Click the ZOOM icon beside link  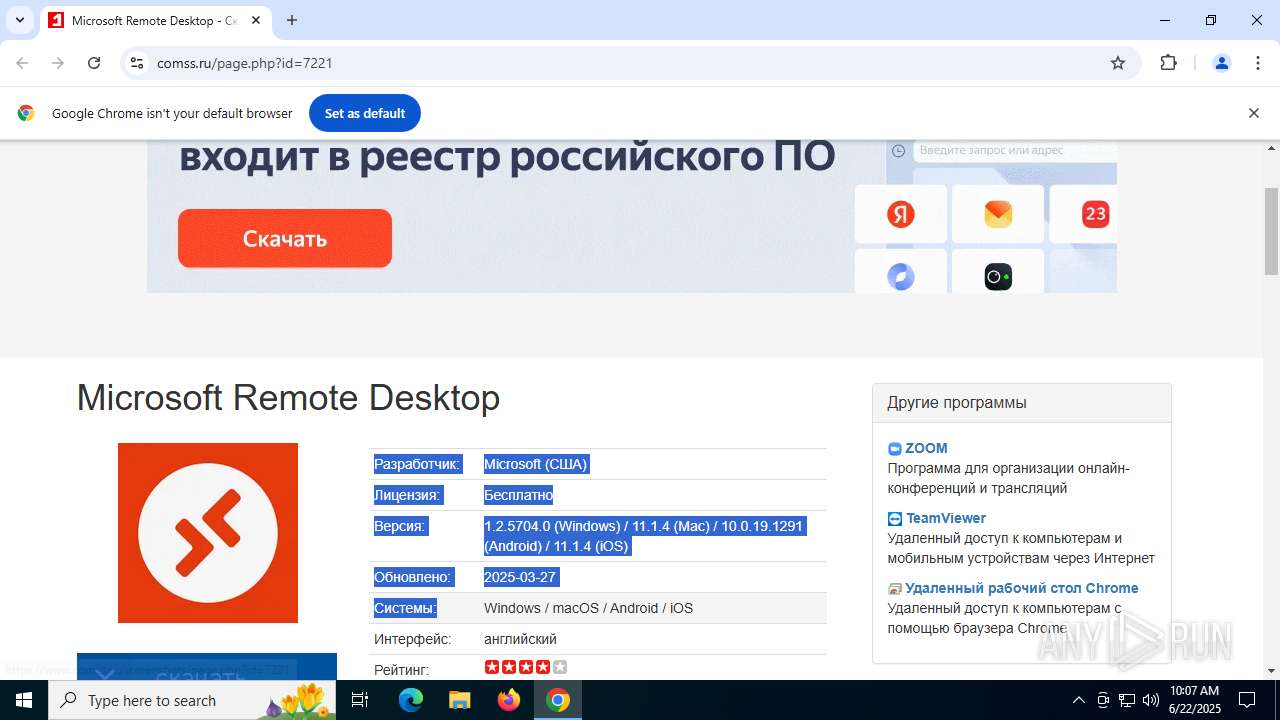895,449
